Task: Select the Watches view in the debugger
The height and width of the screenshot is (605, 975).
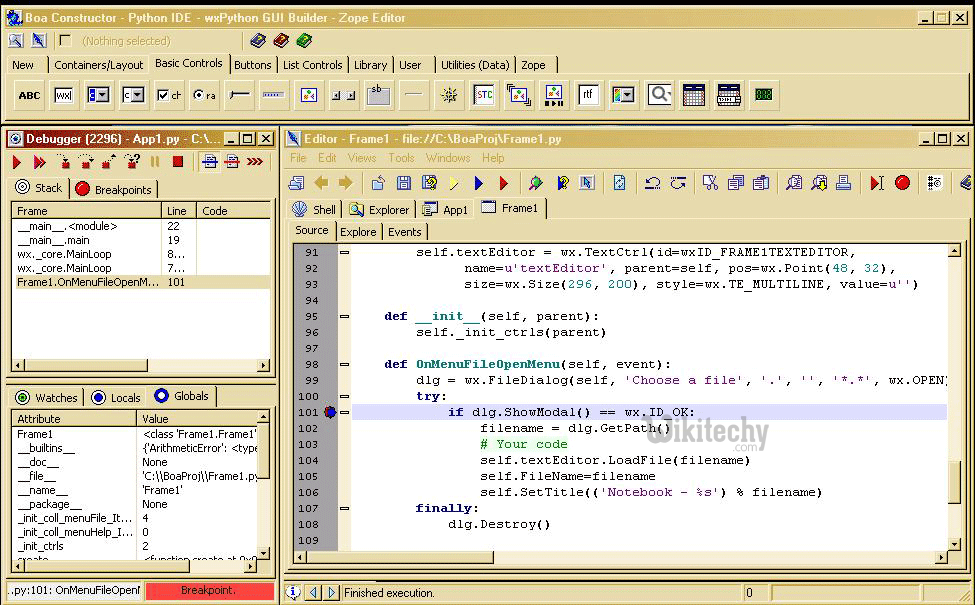Action: pos(46,397)
